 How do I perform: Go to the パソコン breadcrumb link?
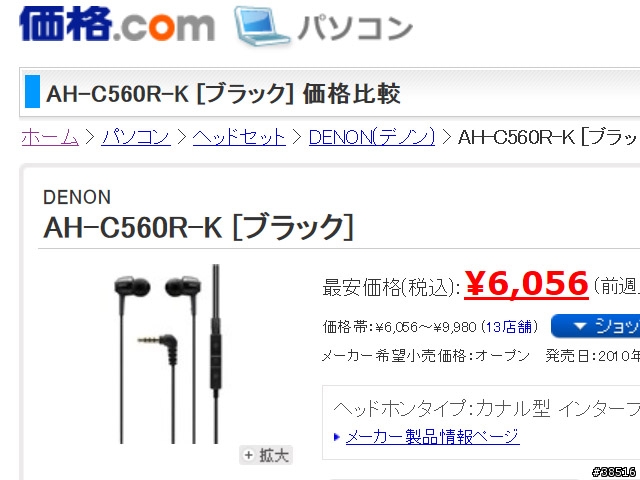coord(136,137)
